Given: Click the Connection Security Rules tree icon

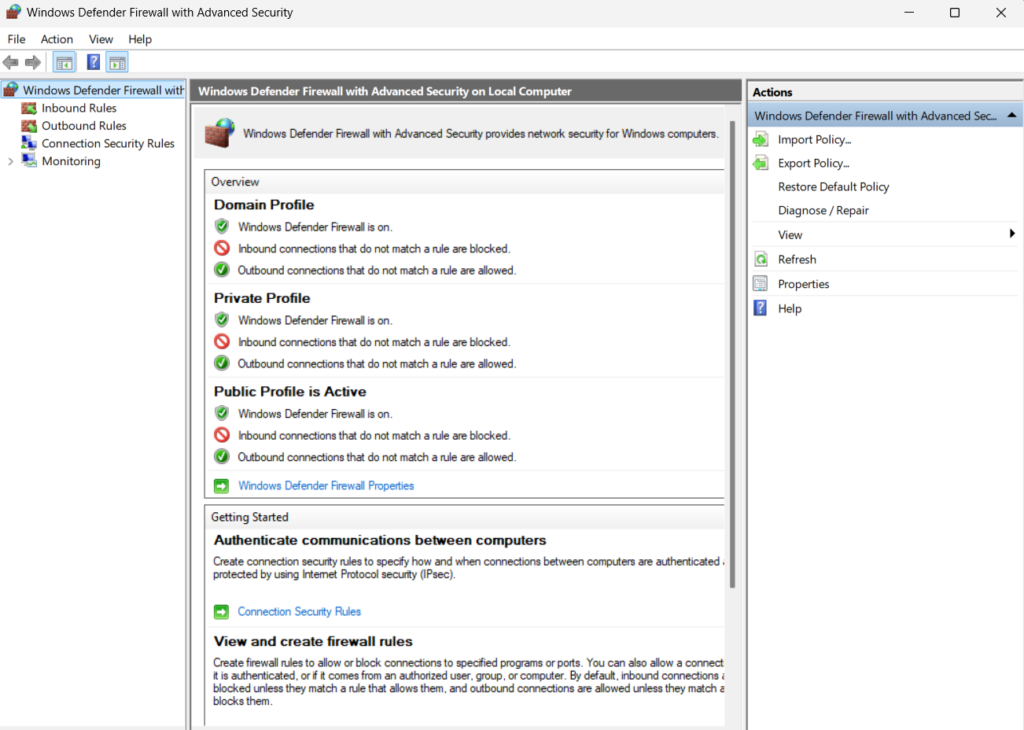Looking at the screenshot, I should point(29,143).
